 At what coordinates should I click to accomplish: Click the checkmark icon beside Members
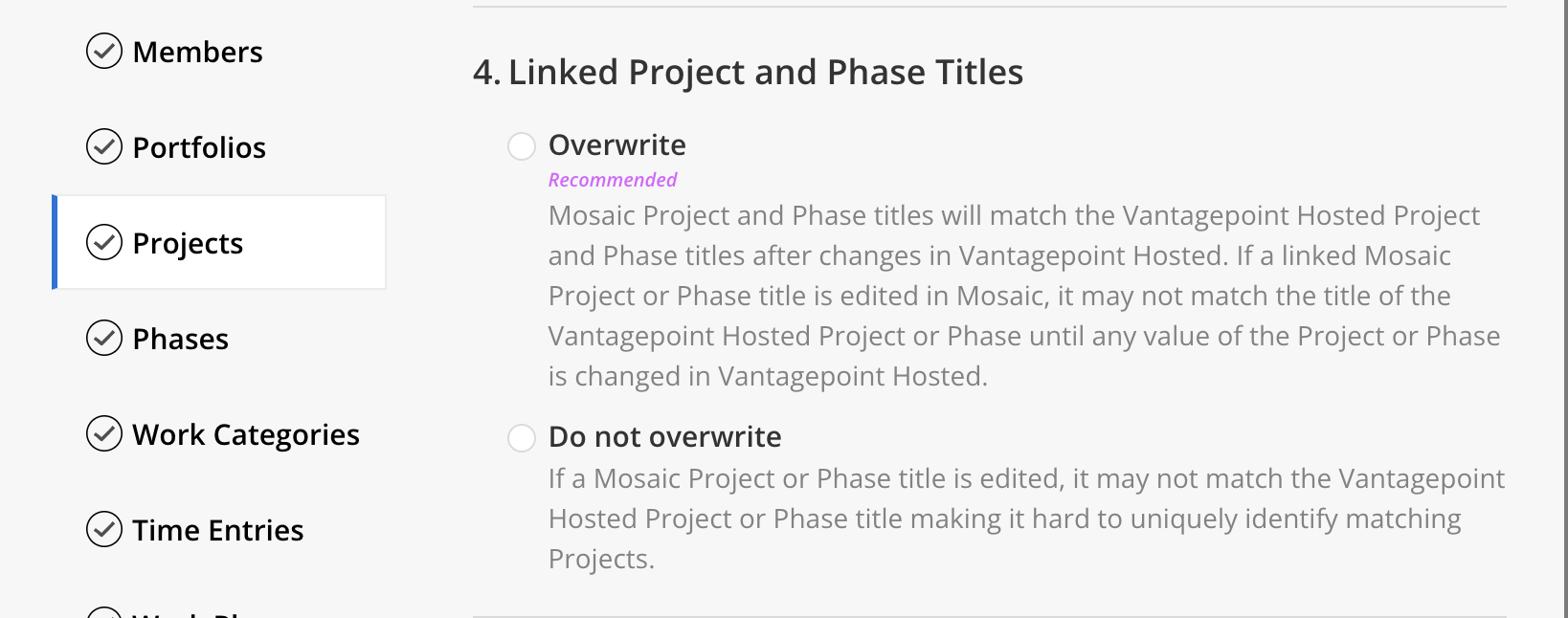(104, 52)
